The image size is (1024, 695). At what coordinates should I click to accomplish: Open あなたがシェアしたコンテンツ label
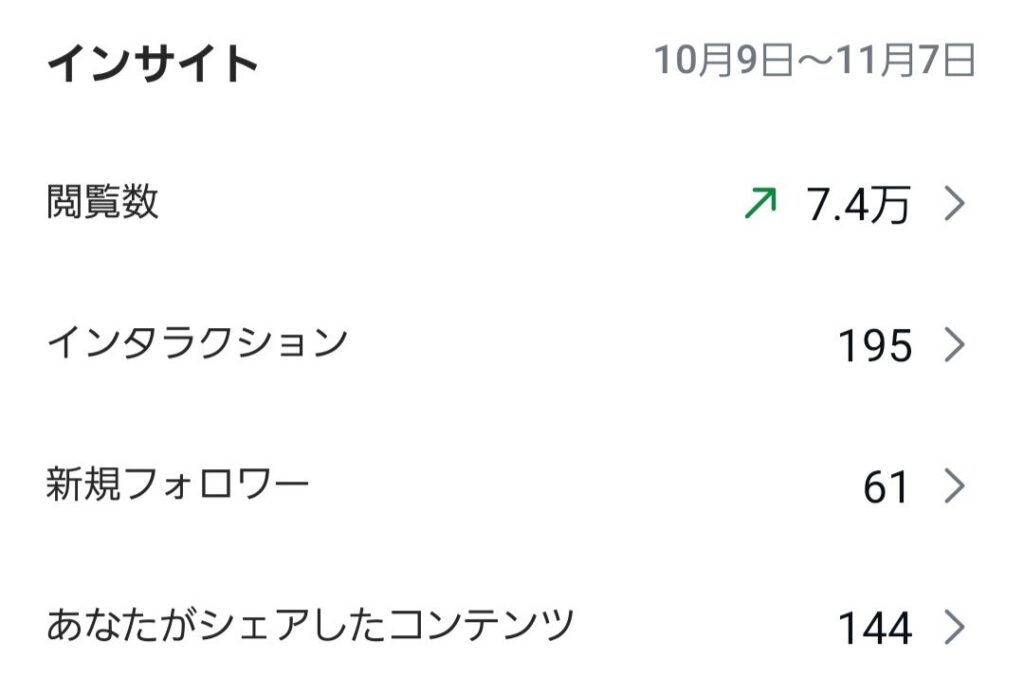[310, 626]
